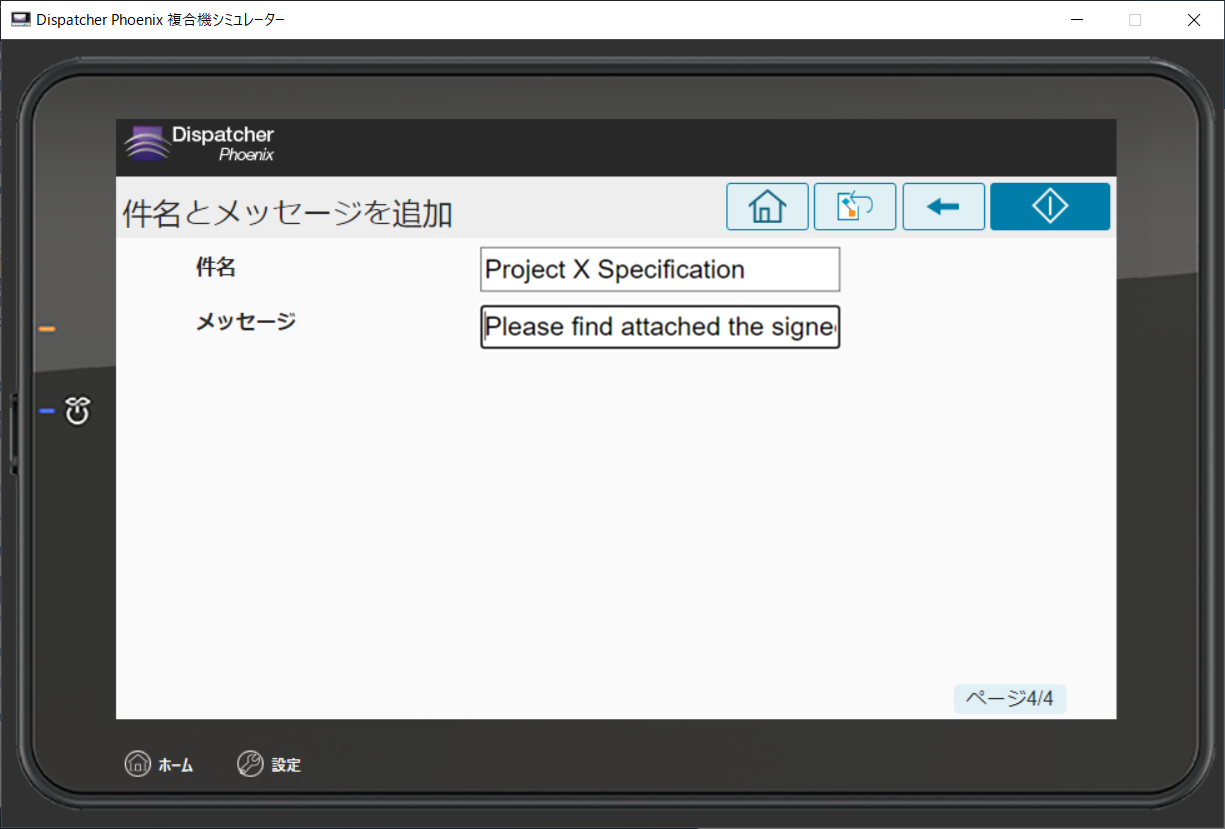The image size is (1225, 829).
Task: Start the scan with the blue diamond button
Action: pyautogui.click(x=1050, y=207)
